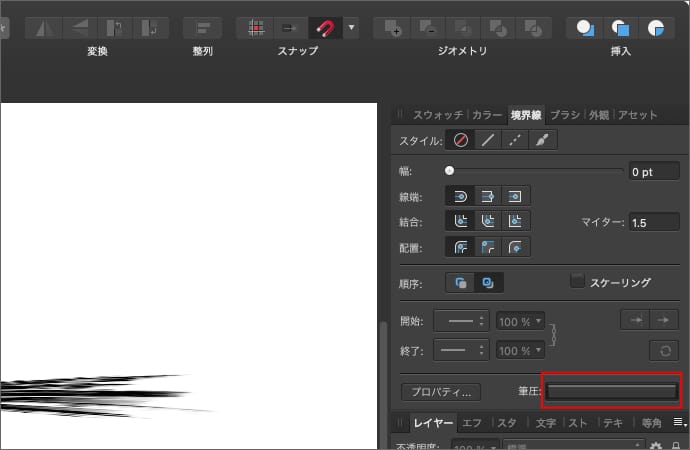Switch to the ブラシ tab
This screenshot has width=690, height=450.
click(x=565, y=115)
